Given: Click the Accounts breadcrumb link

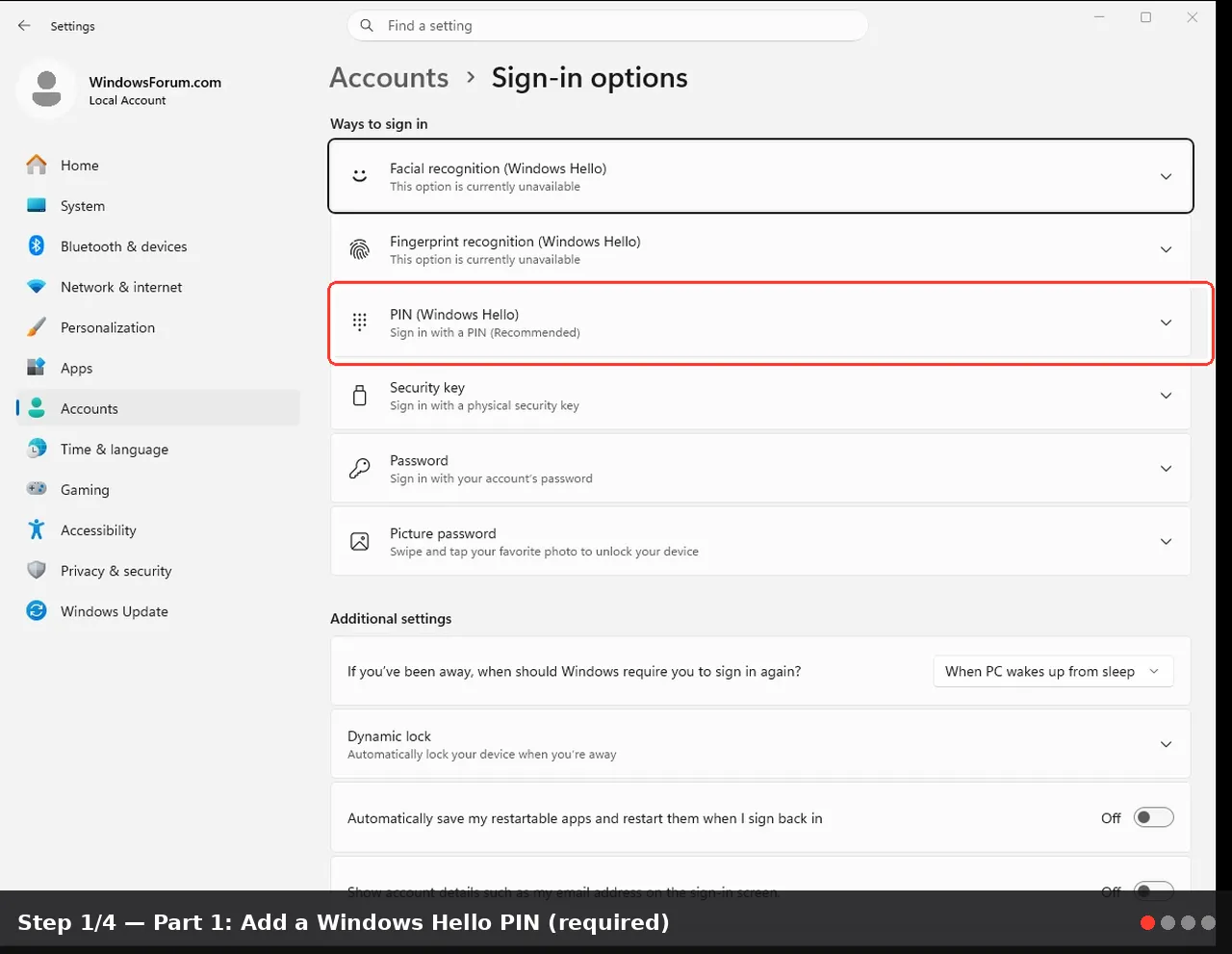Looking at the screenshot, I should pyautogui.click(x=389, y=78).
